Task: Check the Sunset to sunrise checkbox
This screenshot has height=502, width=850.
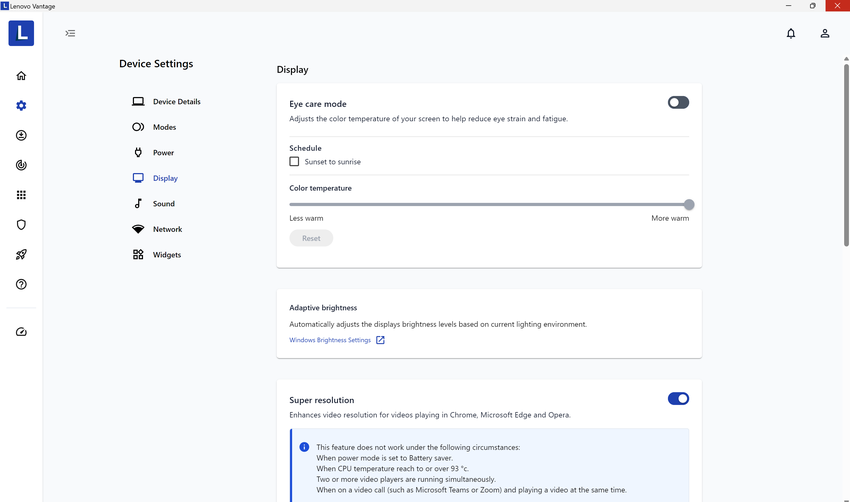Action: (x=294, y=161)
